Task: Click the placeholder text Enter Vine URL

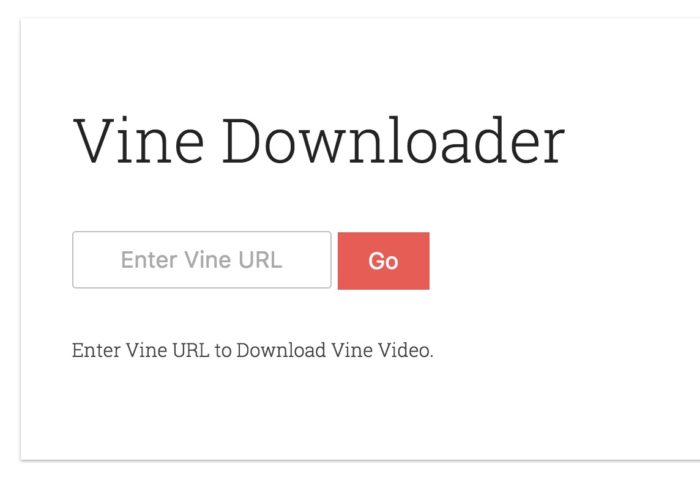Action: [201, 260]
